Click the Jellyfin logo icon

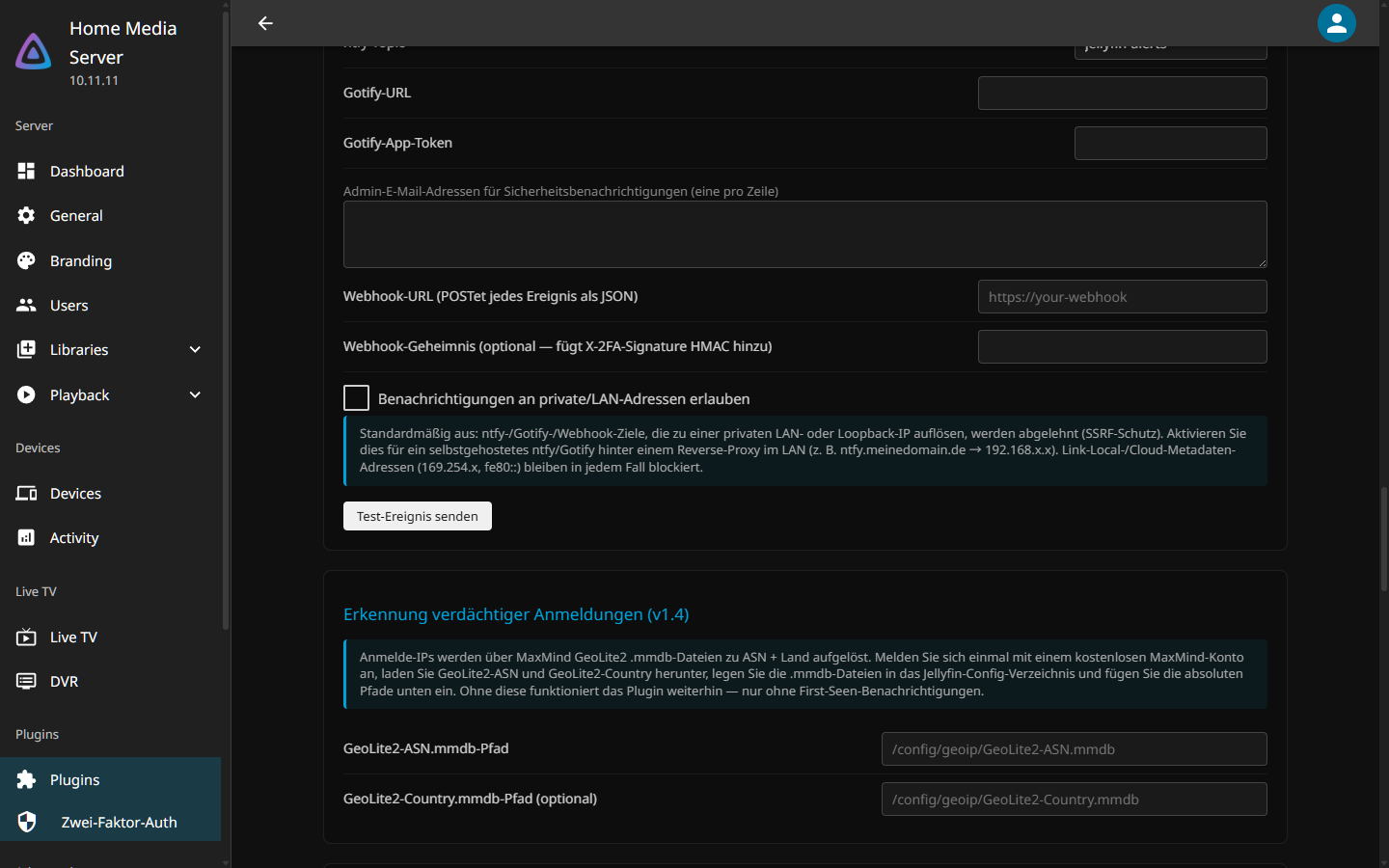(x=34, y=51)
